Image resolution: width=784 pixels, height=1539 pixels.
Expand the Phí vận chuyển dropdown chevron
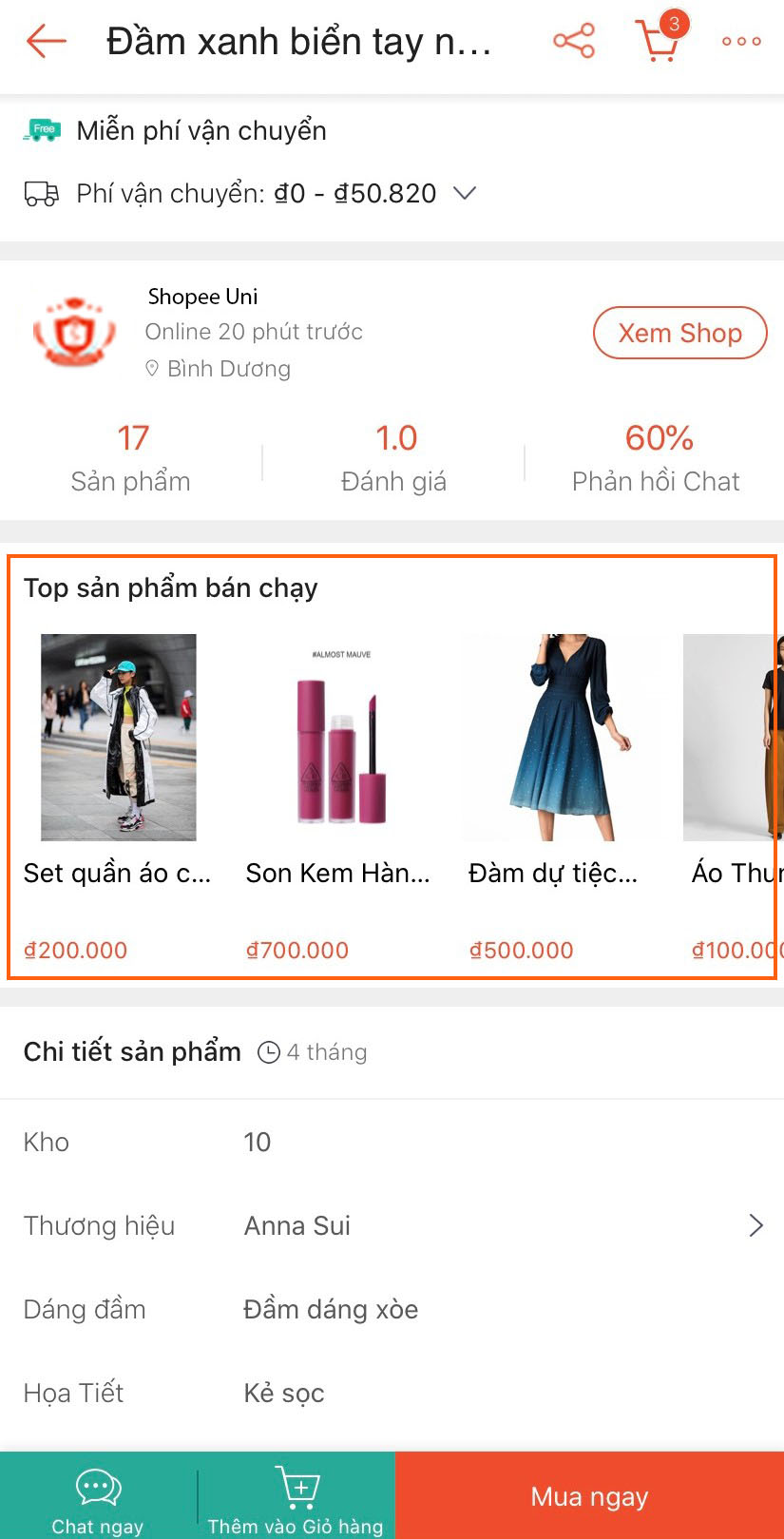(464, 193)
